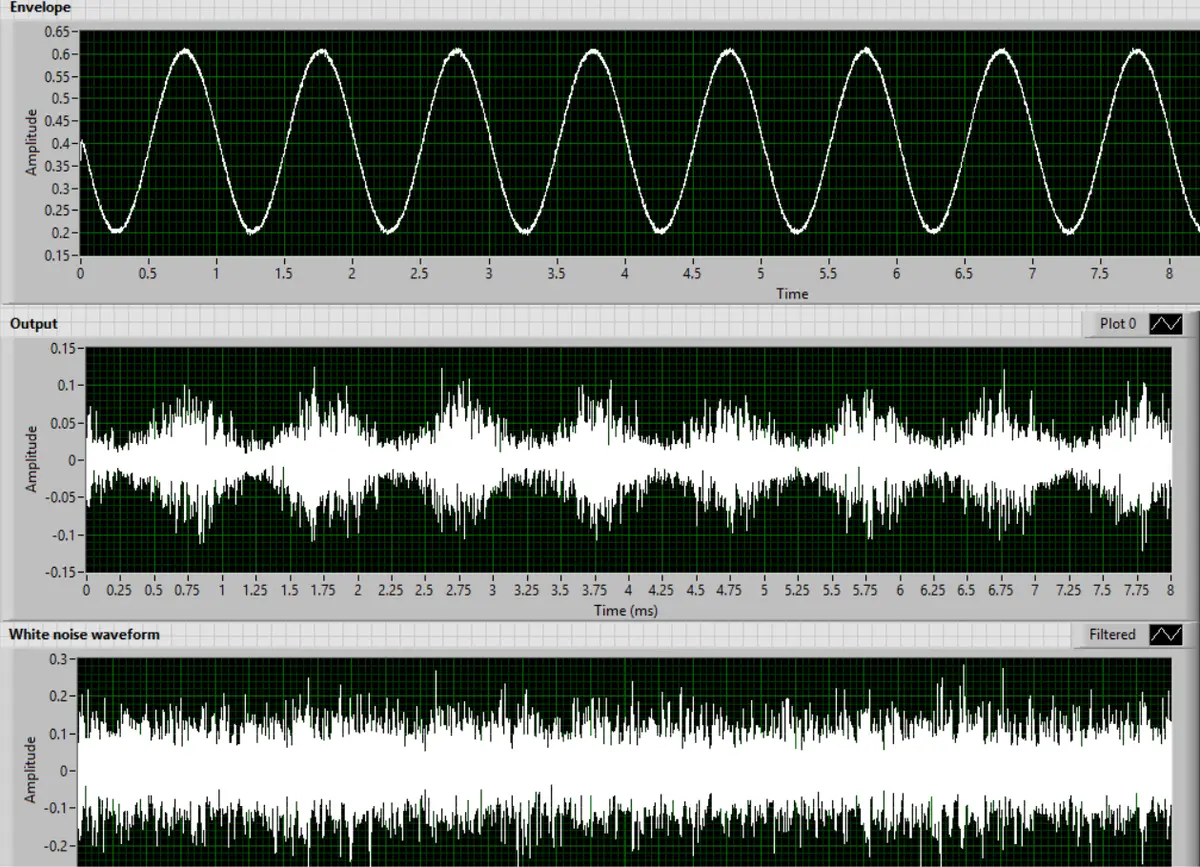Click the 1.25 tick on Output time axis

[x=256, y=590]
